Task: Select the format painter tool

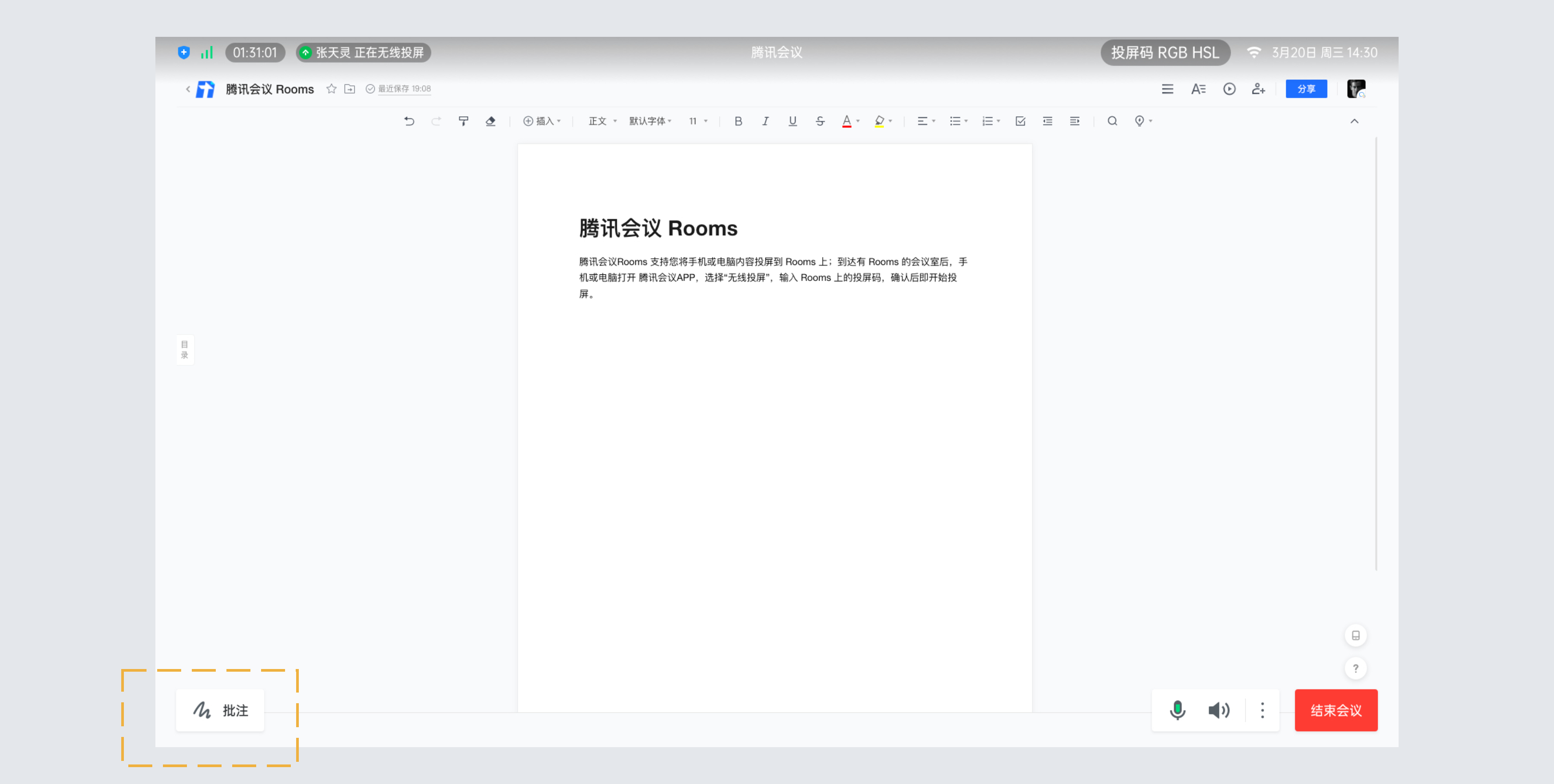Action: click(x=463, y=121)
